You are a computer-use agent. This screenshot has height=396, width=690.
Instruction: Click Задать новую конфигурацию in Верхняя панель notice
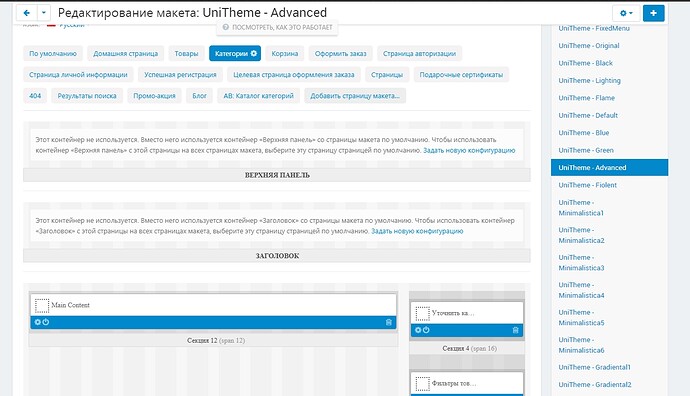point(469,150)
